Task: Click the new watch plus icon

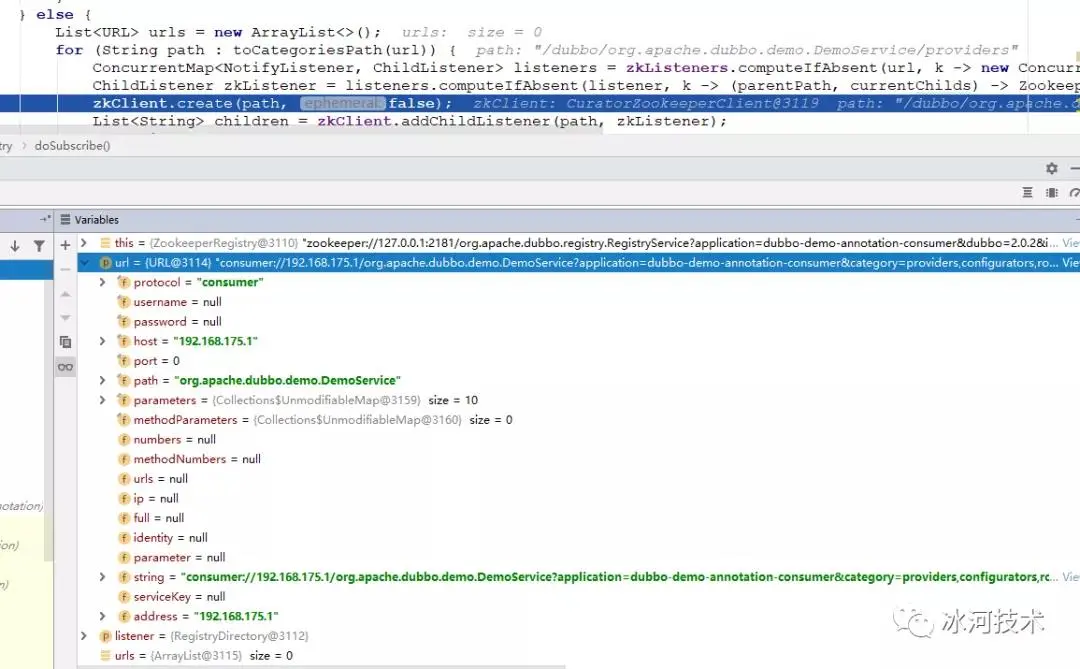Action: (x=65, y=245)
